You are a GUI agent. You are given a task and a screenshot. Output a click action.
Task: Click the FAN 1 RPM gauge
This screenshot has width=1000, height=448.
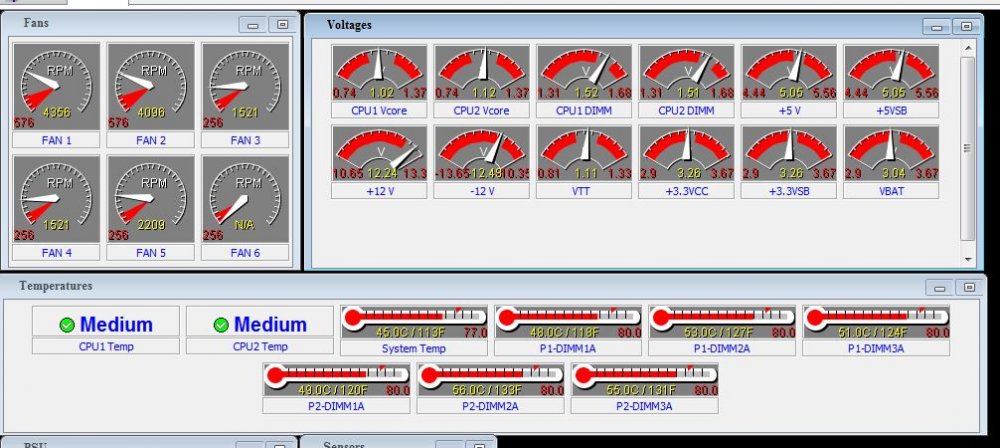pyautogui.click(x=56, y=86)
